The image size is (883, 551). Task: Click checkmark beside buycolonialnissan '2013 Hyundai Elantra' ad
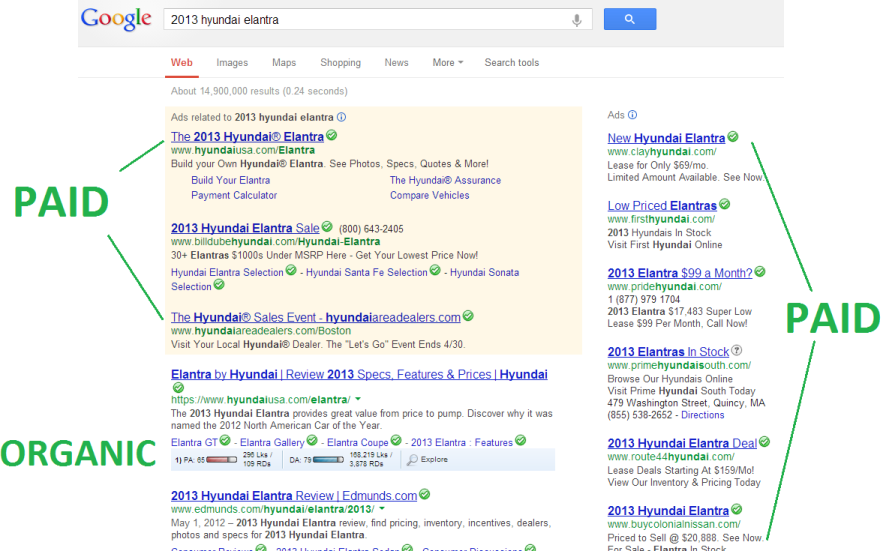pyautogui.click(x=737, y=509)
